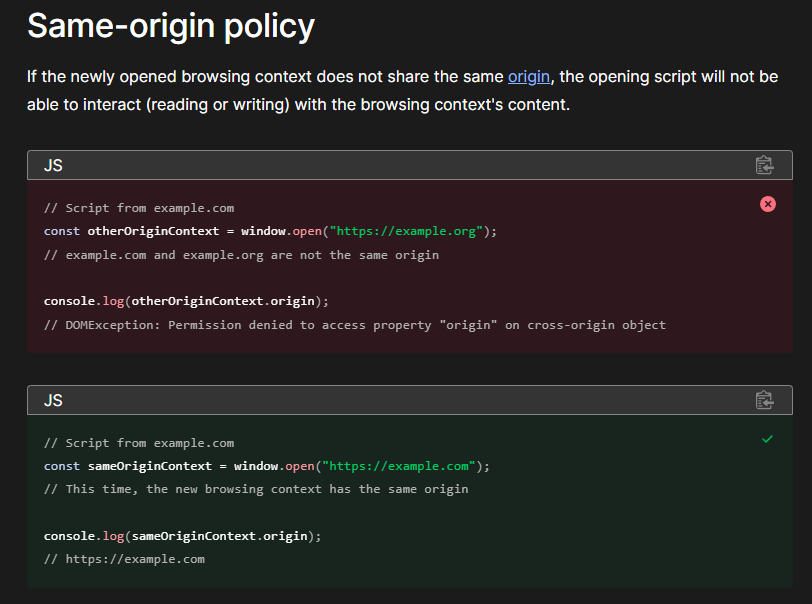Click the second "// Script from example.com" comment

139,443
